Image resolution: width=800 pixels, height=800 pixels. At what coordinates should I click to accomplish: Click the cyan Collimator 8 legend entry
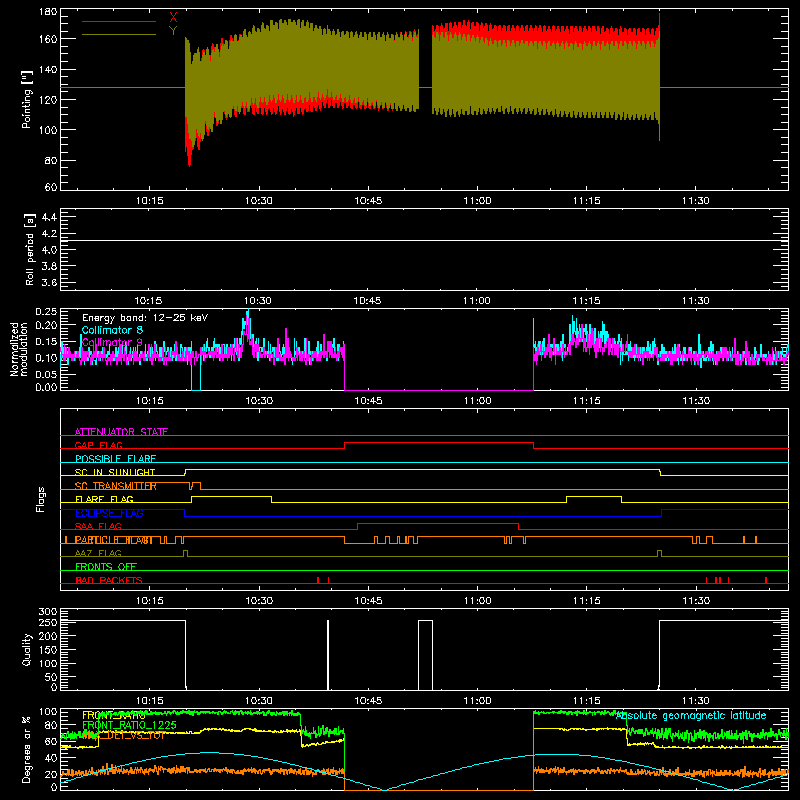112,330
